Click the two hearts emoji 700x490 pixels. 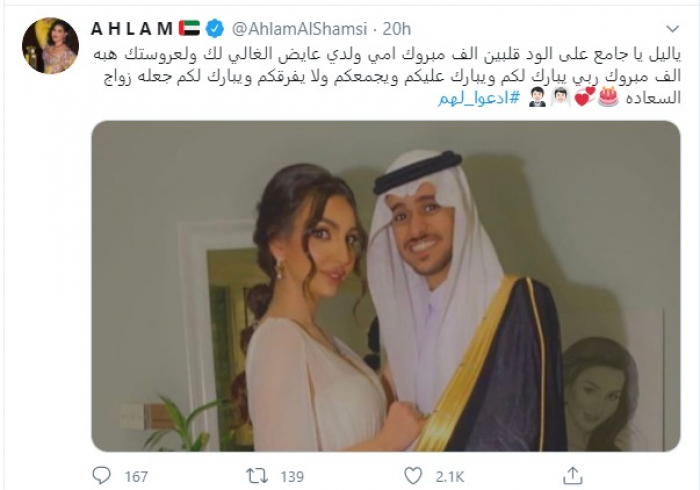[x=584, y=97]
